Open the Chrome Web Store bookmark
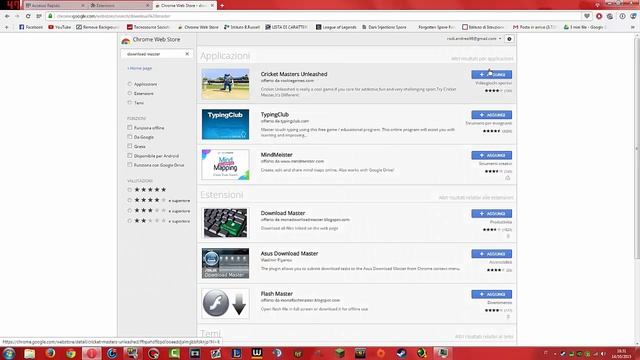Image resolution: width=640 pixels, height=360 pixels. 198,27
